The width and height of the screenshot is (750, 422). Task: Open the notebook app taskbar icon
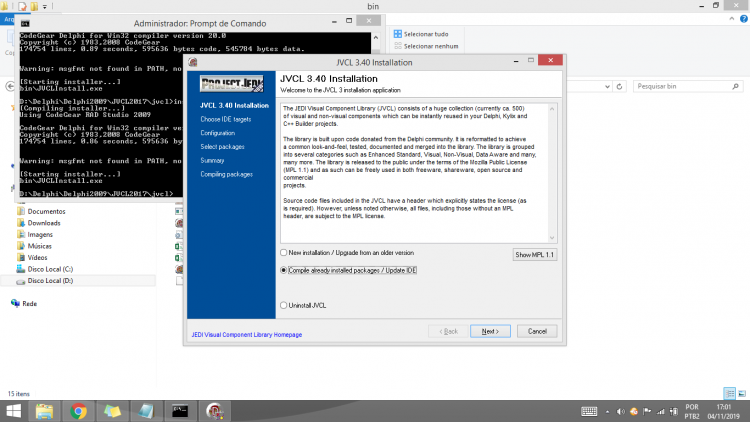tap(146, 411)
